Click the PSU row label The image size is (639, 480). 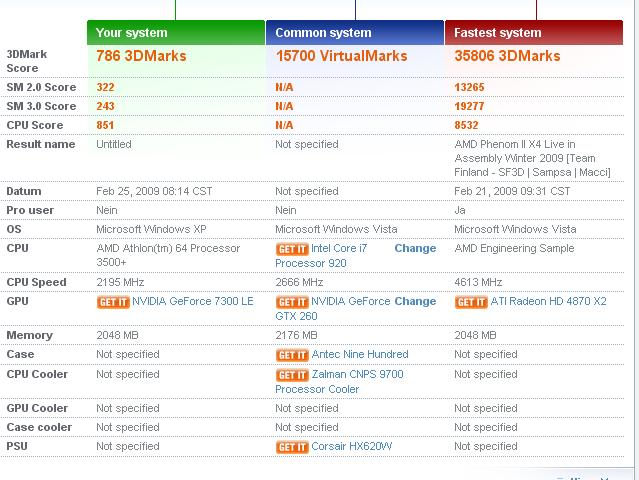pyautogui.click(x=17, y=446)
